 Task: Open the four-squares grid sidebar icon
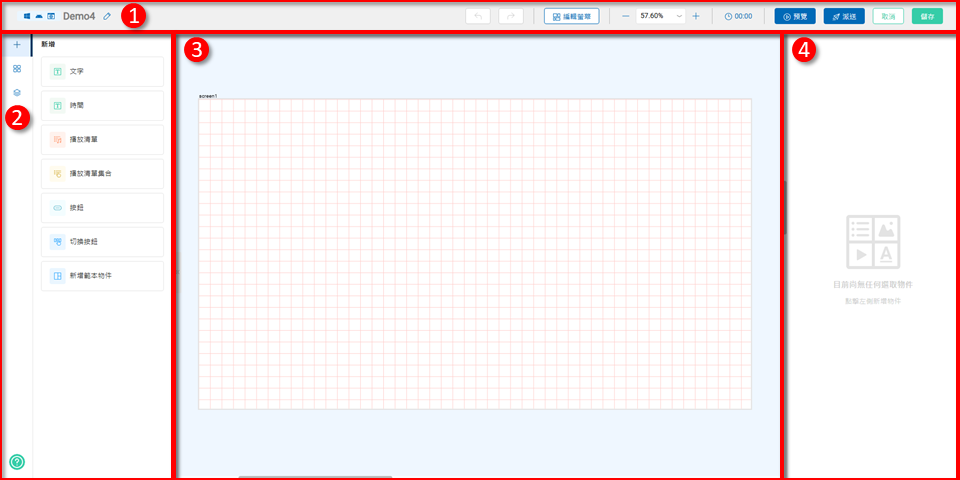(x=17, y=69)
